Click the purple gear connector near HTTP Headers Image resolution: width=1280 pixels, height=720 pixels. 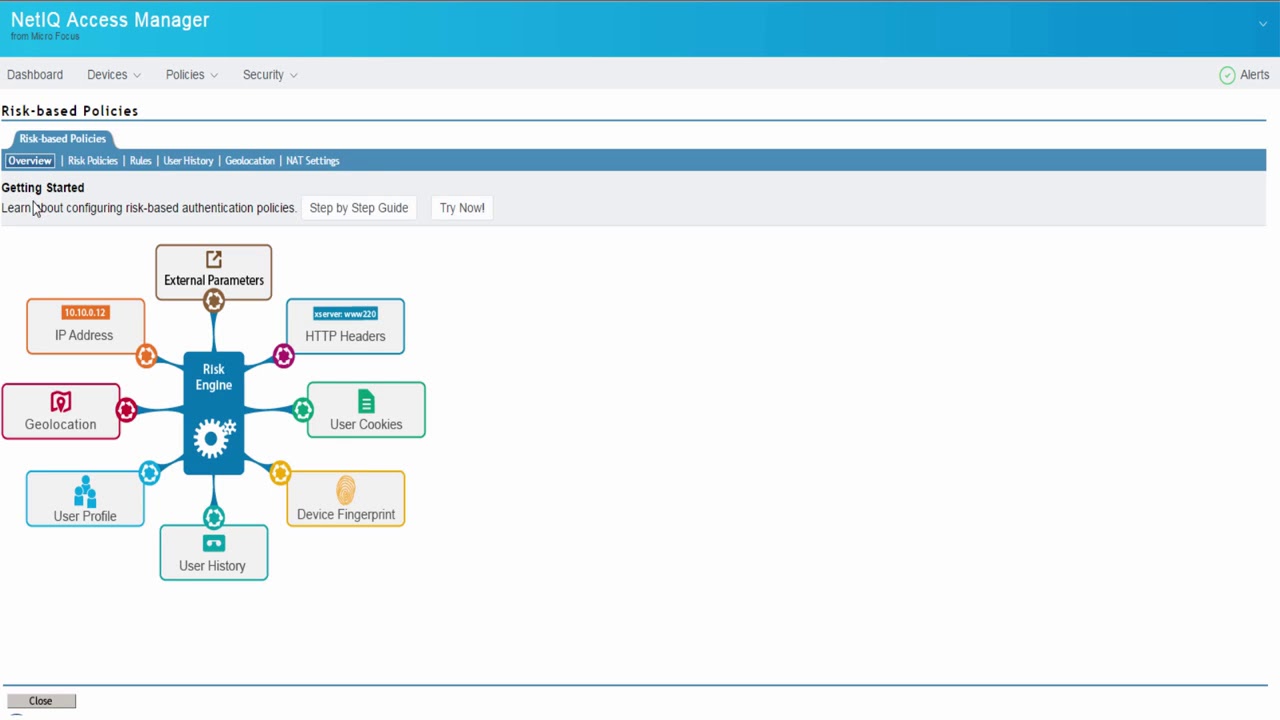(284, 355)
